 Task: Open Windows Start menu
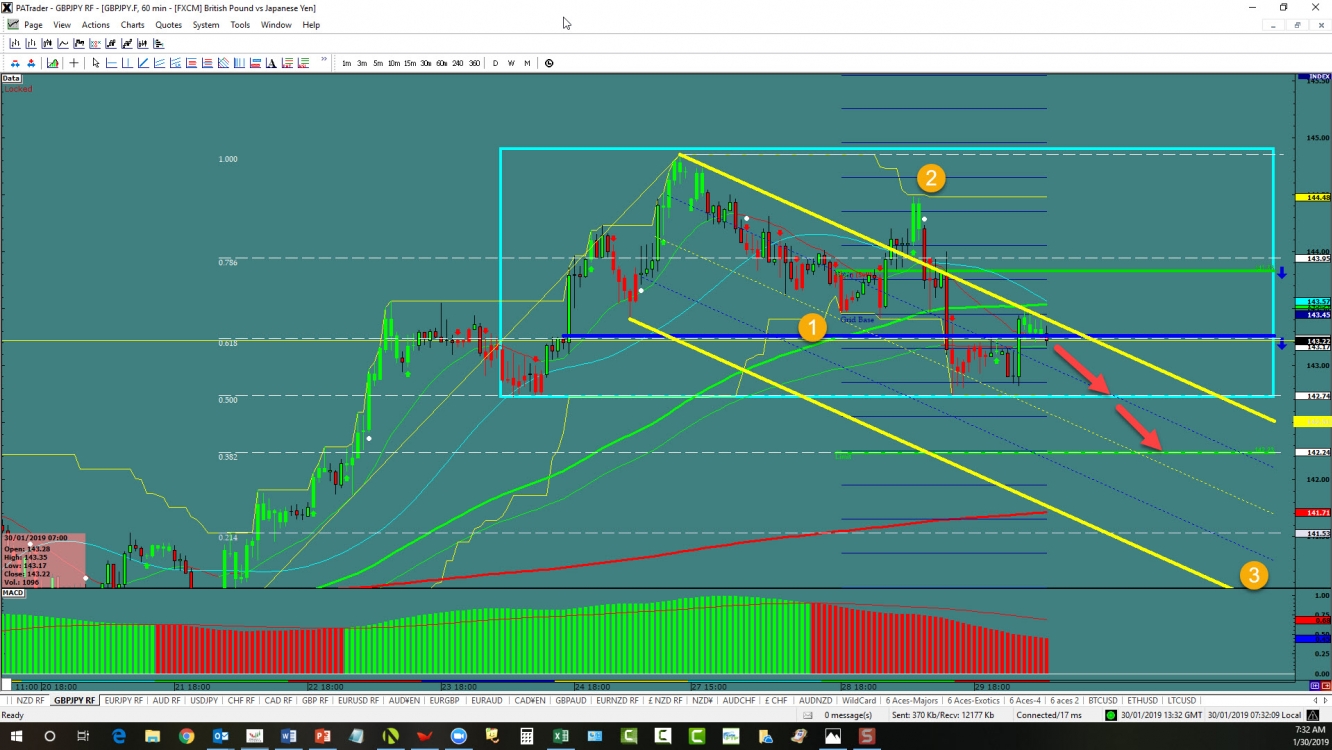pos(16,737)
